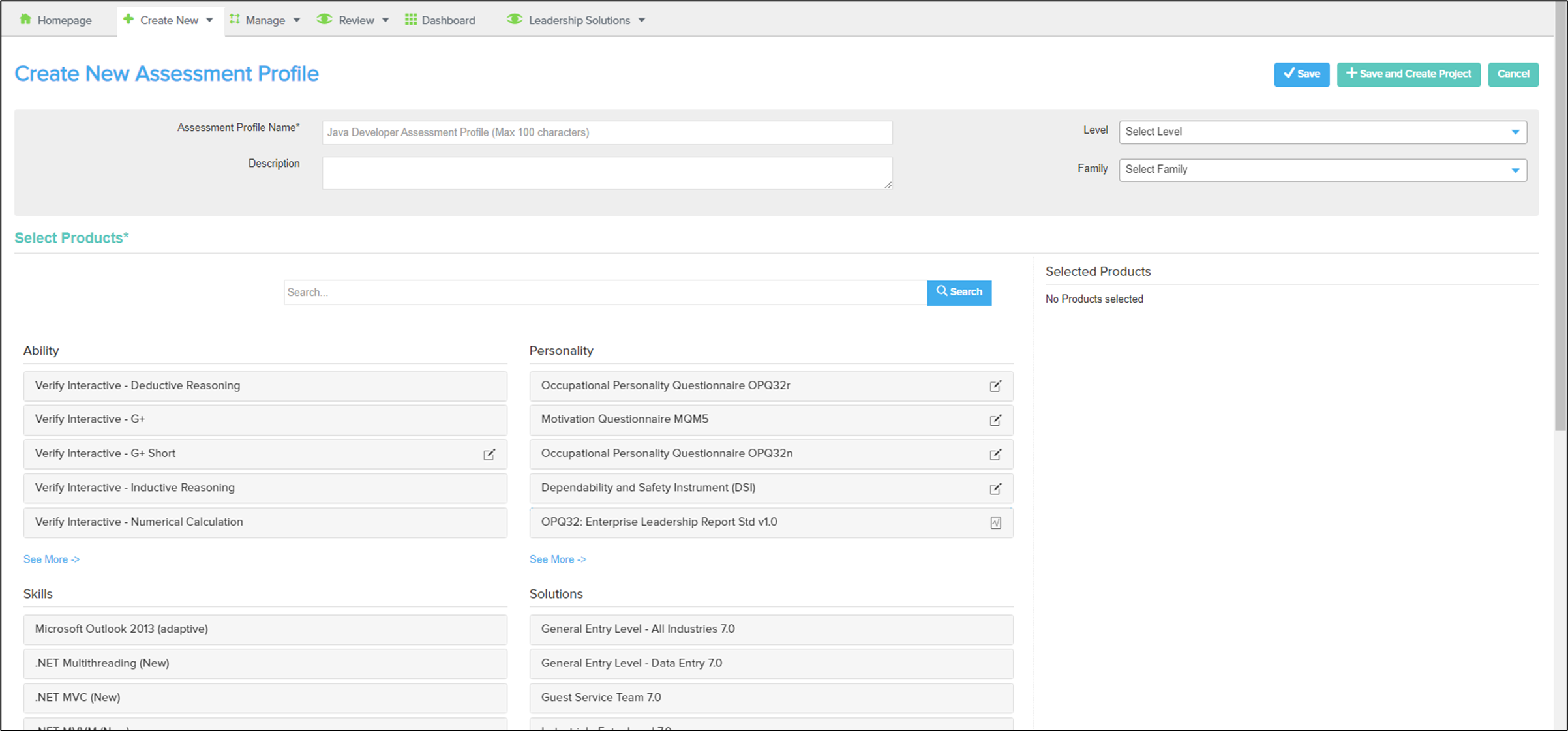Select Verify Interactive - Inductive Reasoning
The image size is (1568, 731).
click(265, 488)
